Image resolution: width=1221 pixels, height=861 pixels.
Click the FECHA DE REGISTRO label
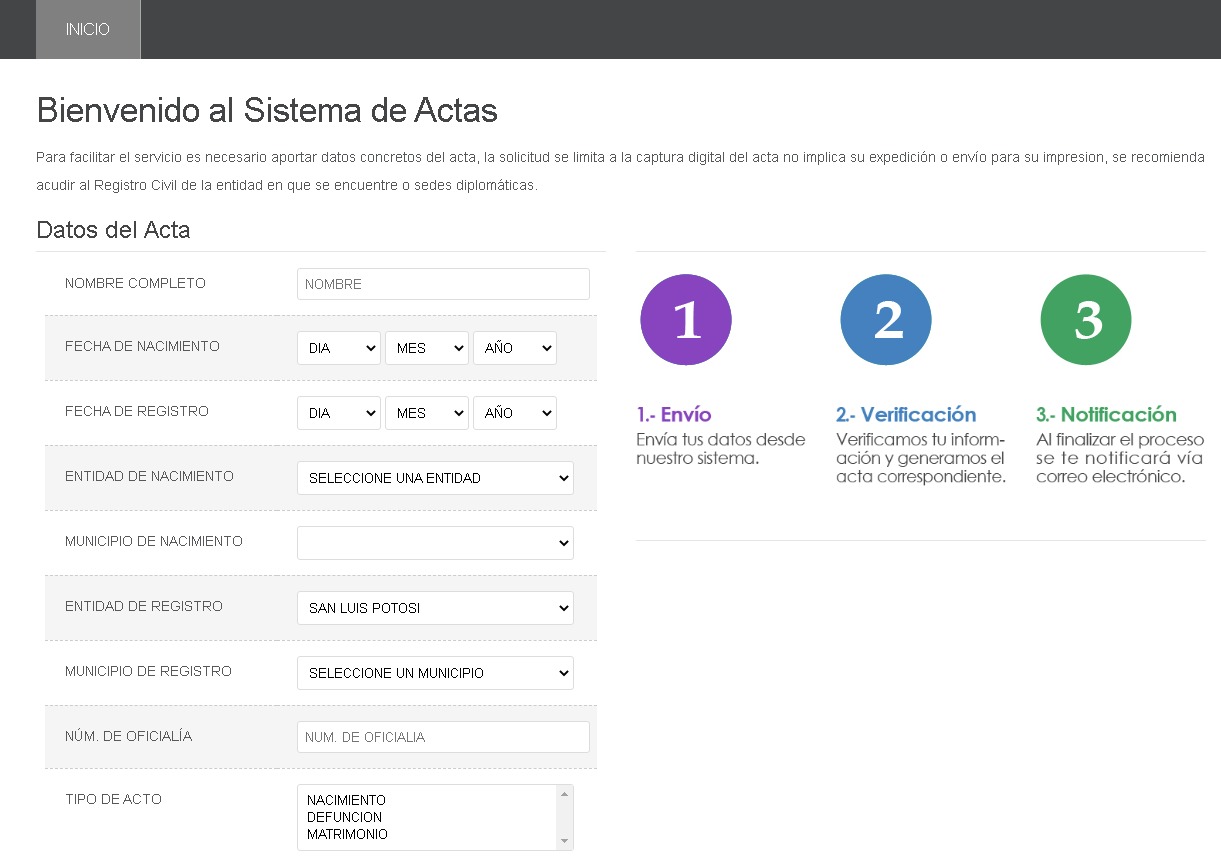[x=137, y=411]
